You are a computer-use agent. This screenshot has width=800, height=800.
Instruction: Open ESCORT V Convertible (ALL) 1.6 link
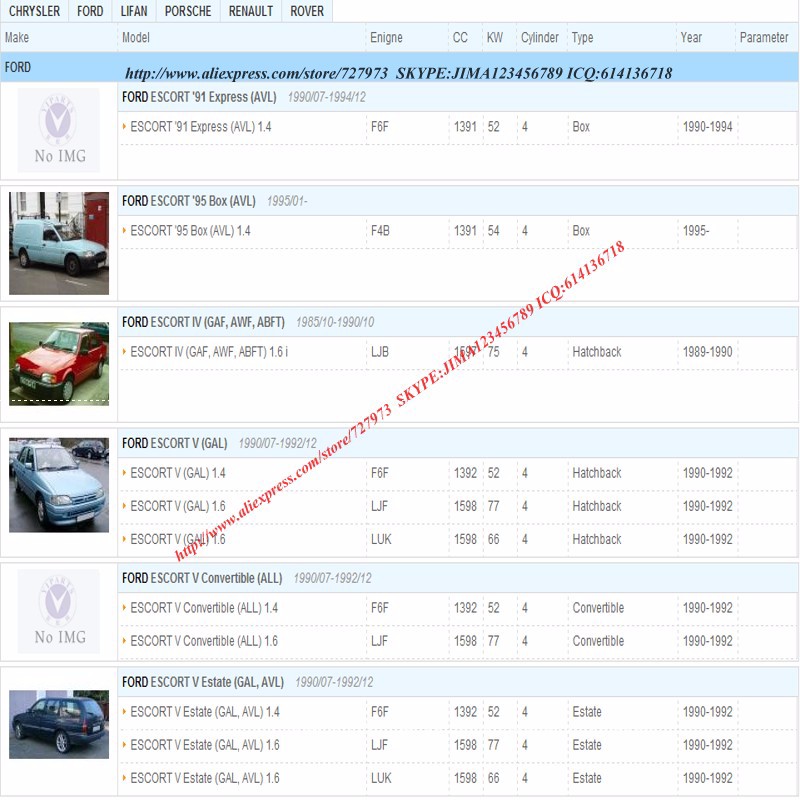204,641
